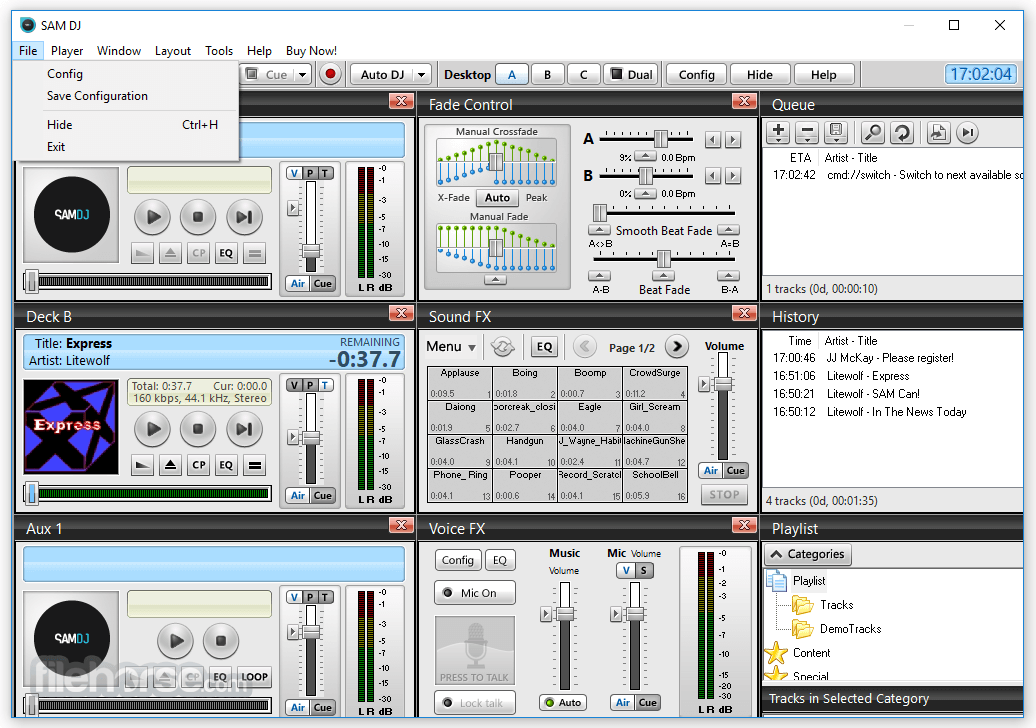1036x728 pixels.
Task: Choose Exit in File menu
Action: pos(56,147)
